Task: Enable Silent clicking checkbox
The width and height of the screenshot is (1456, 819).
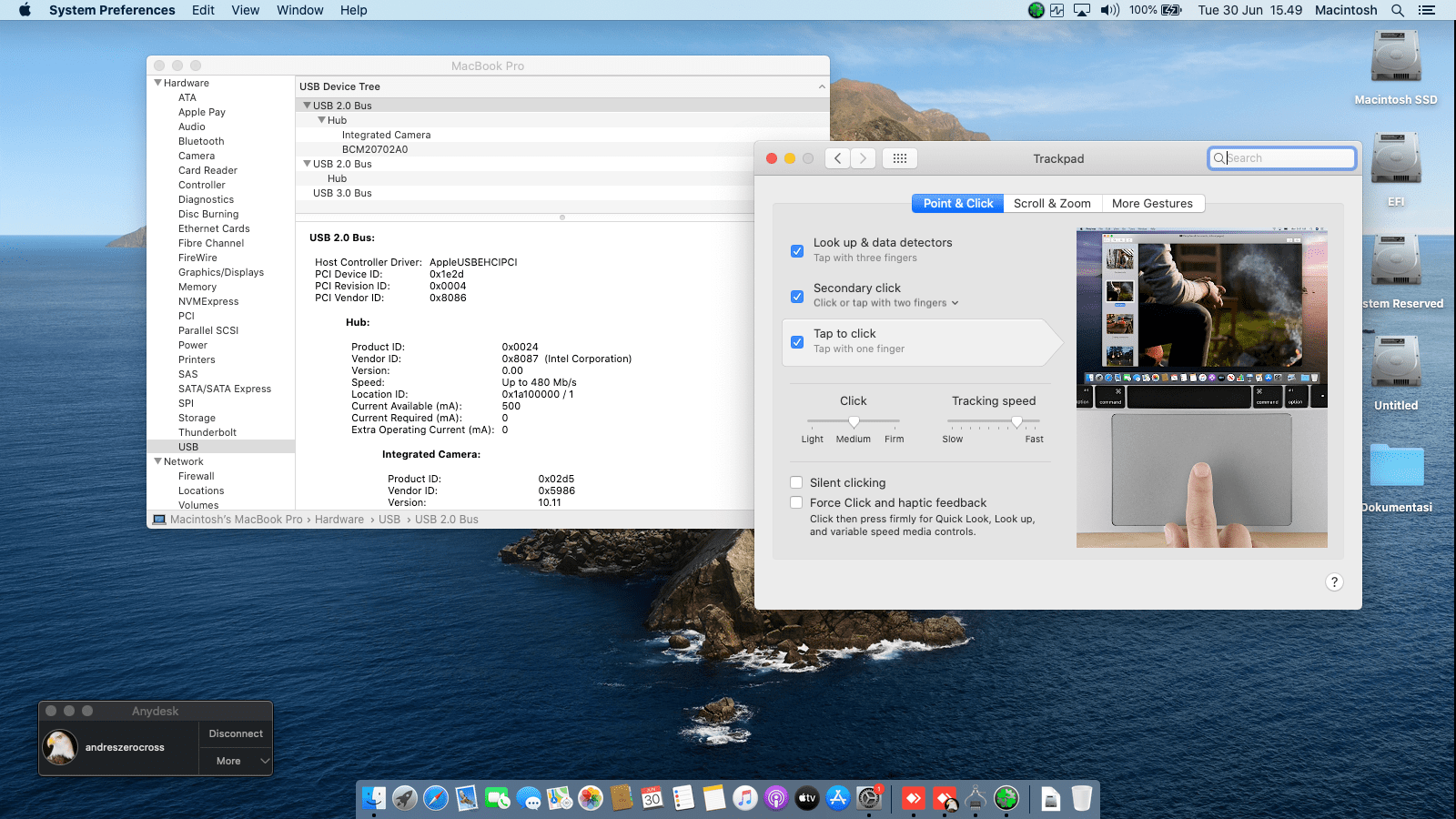Action: click(x=796, y=483)
